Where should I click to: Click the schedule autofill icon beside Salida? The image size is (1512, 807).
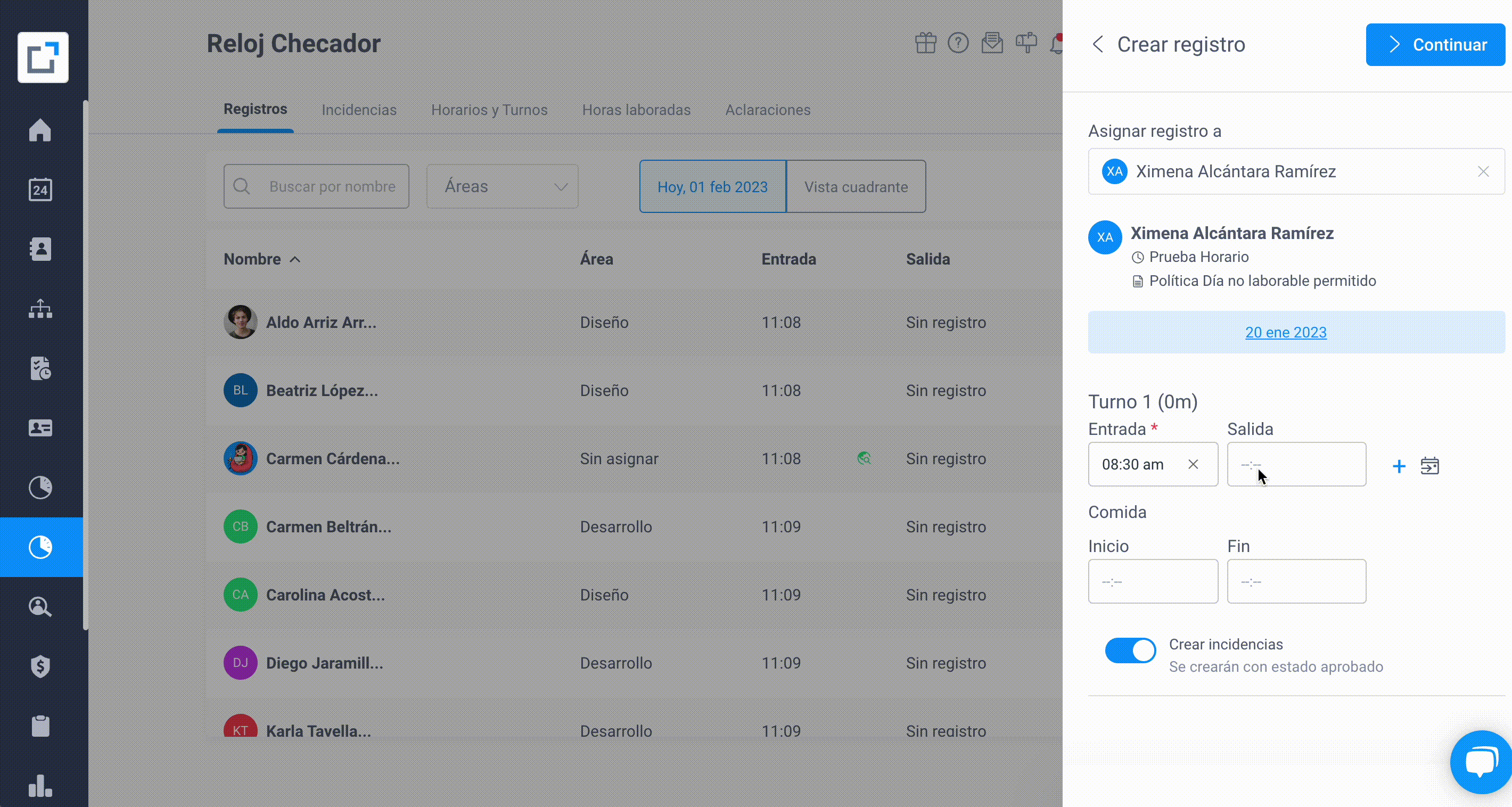coord(1430,466)
